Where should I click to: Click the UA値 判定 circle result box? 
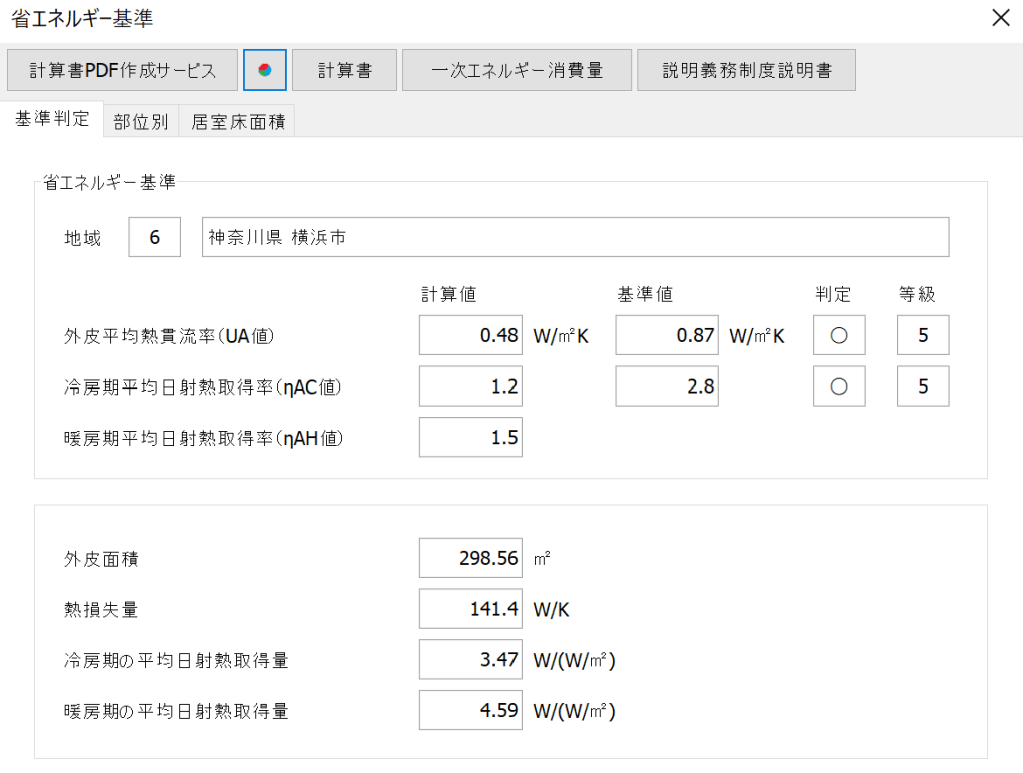point(839,335)
